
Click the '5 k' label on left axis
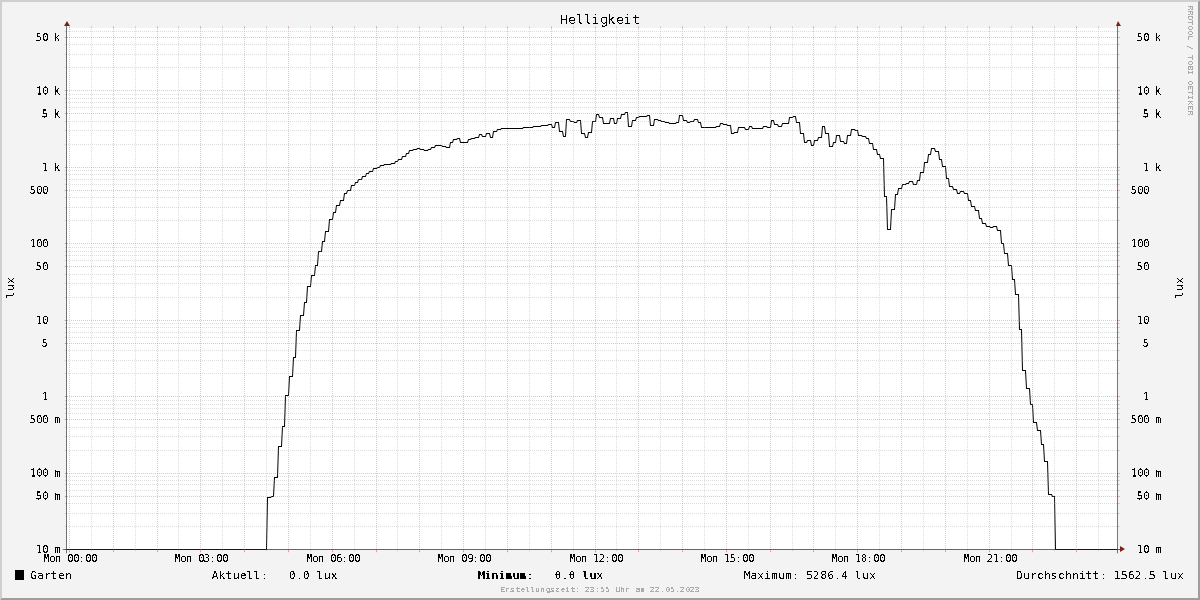click(x=51, y=114)
